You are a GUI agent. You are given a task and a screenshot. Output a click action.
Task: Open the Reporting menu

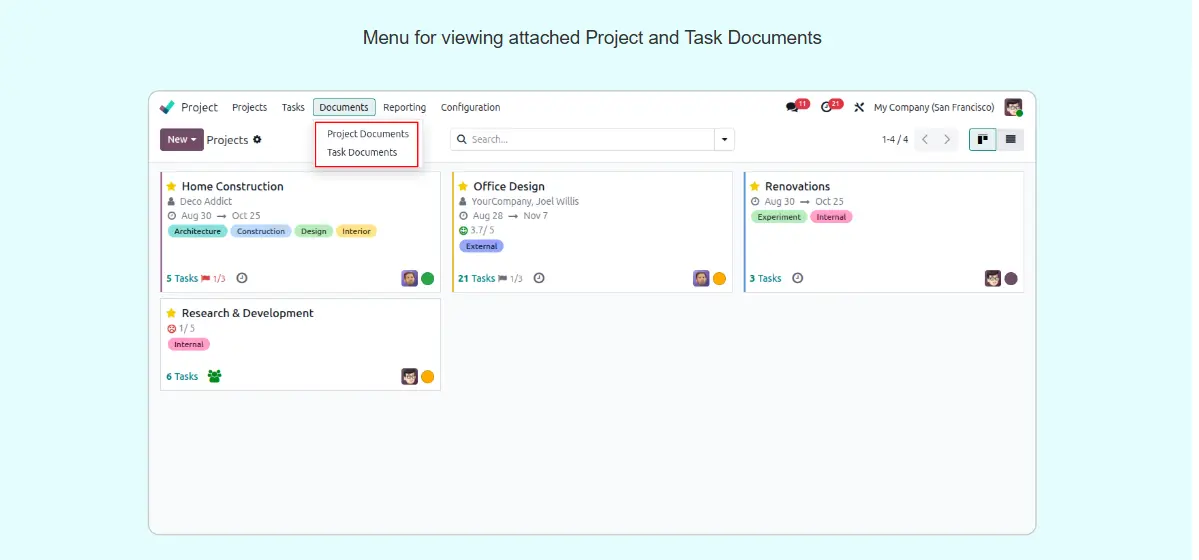[404, 107]
